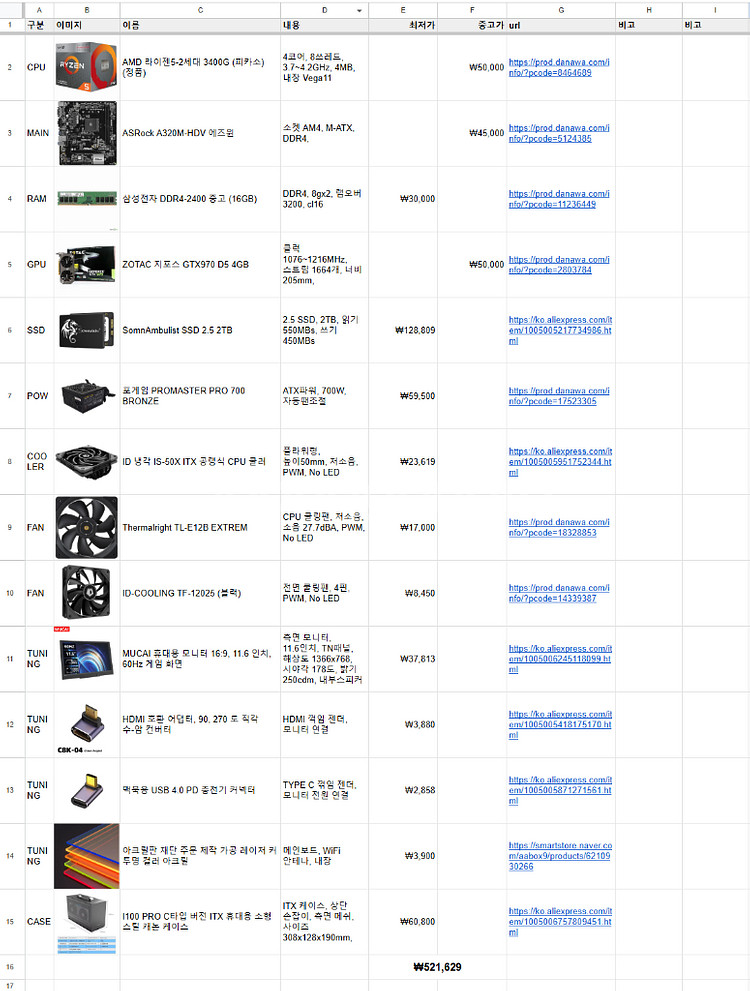Select column E header

(403, 10)
